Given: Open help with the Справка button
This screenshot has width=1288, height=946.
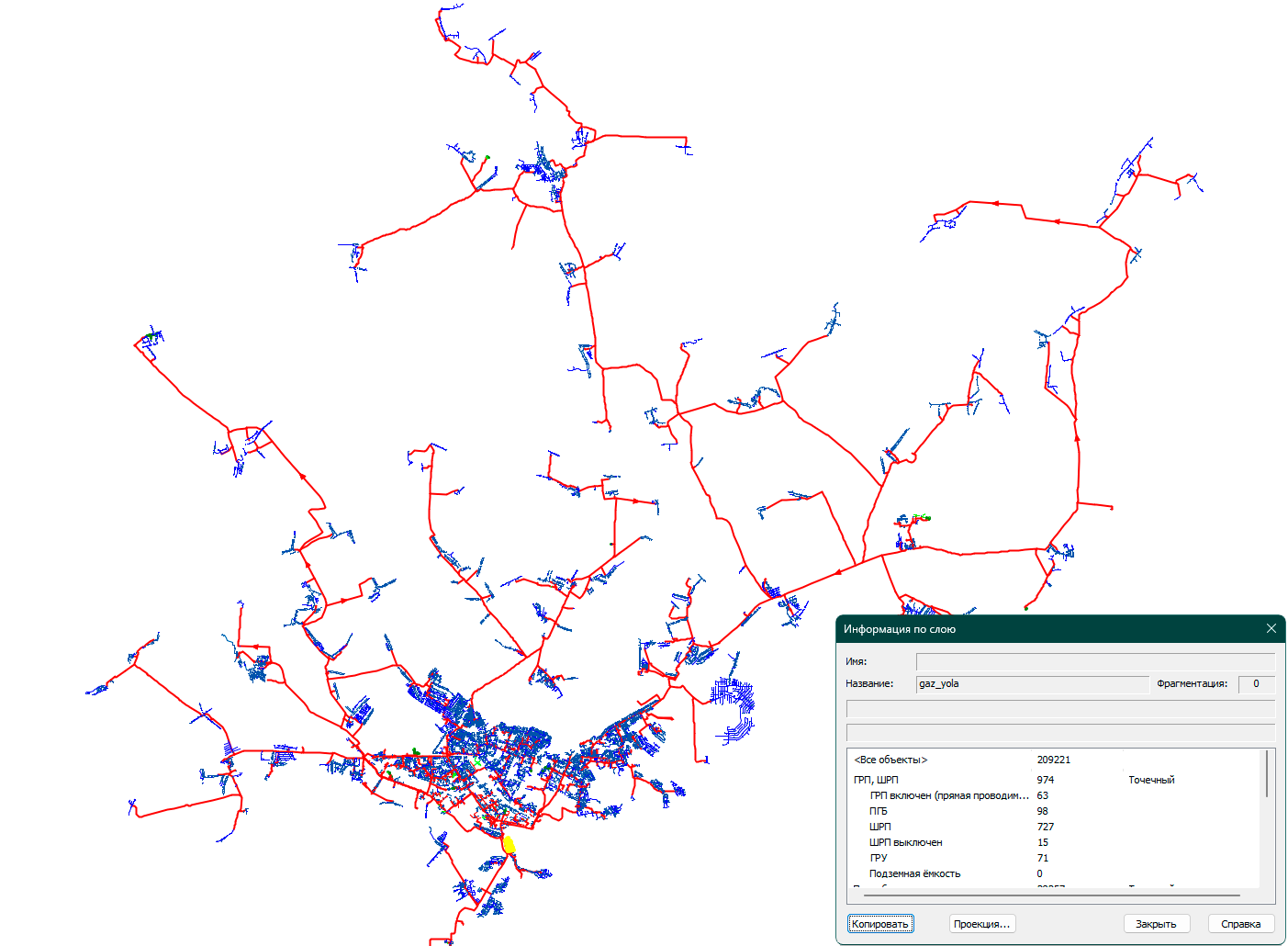Looking at the screenshot, I should (x=1240, y=924).
